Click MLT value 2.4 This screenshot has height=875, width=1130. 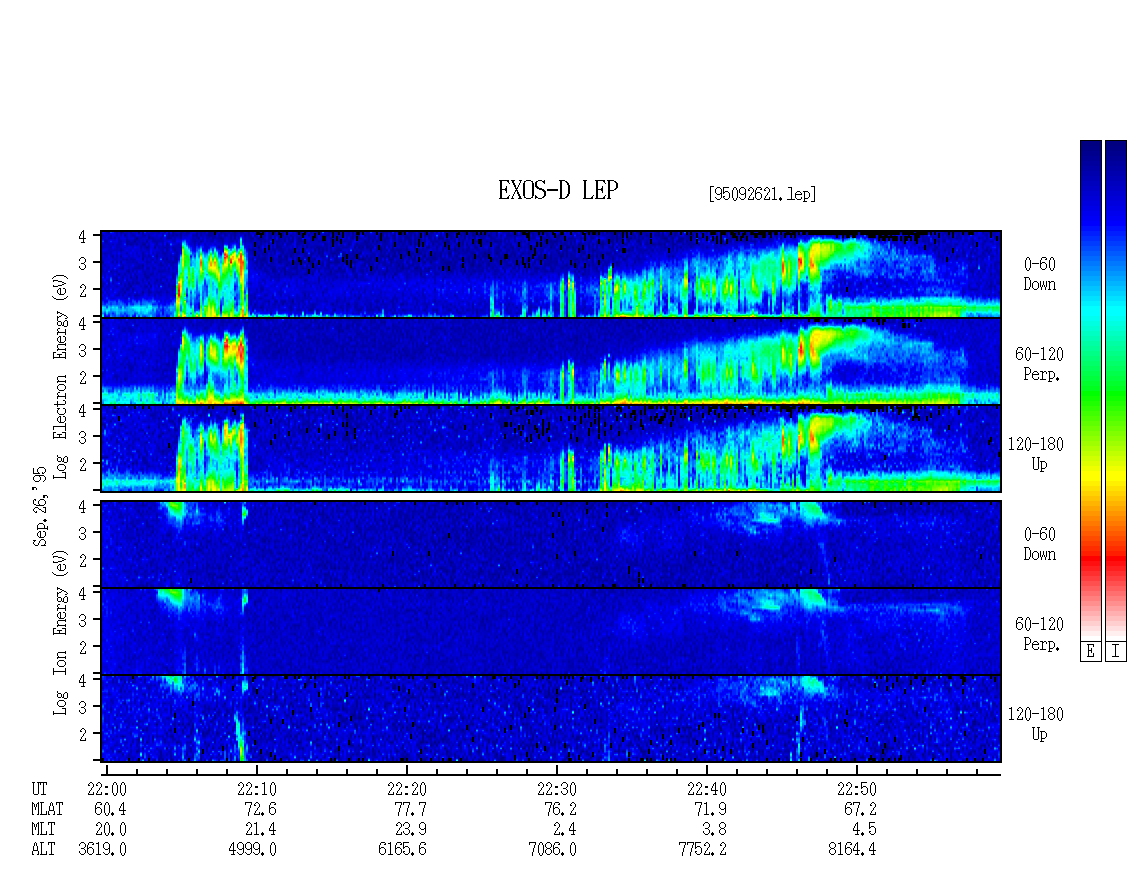pos(564,830)
